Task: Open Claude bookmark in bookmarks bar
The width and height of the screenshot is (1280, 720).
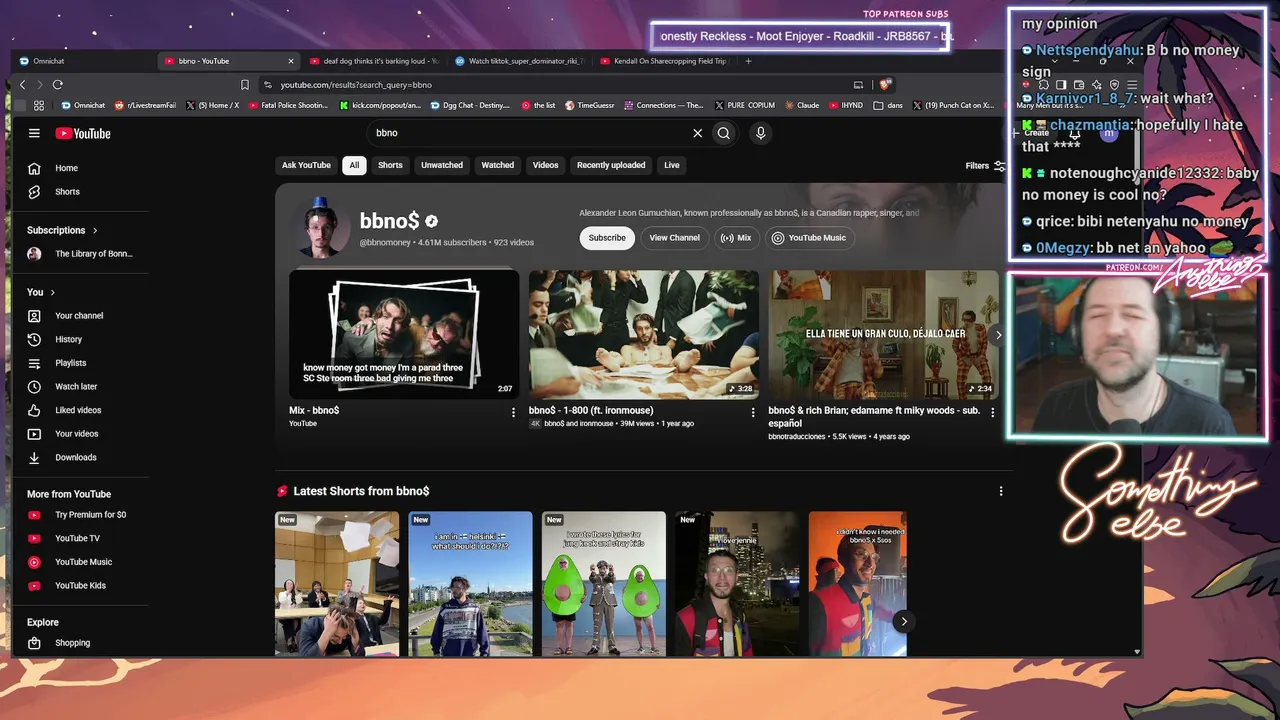Action: pyautogui.click(x=802, y=105)
